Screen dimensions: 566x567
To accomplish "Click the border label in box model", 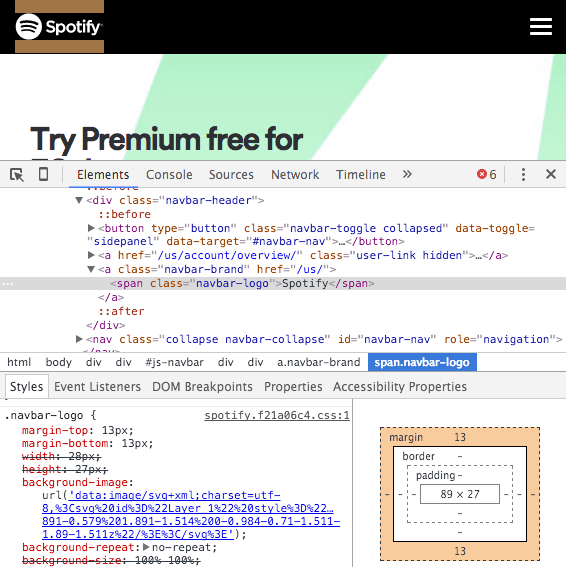I will tap(418, 456).
